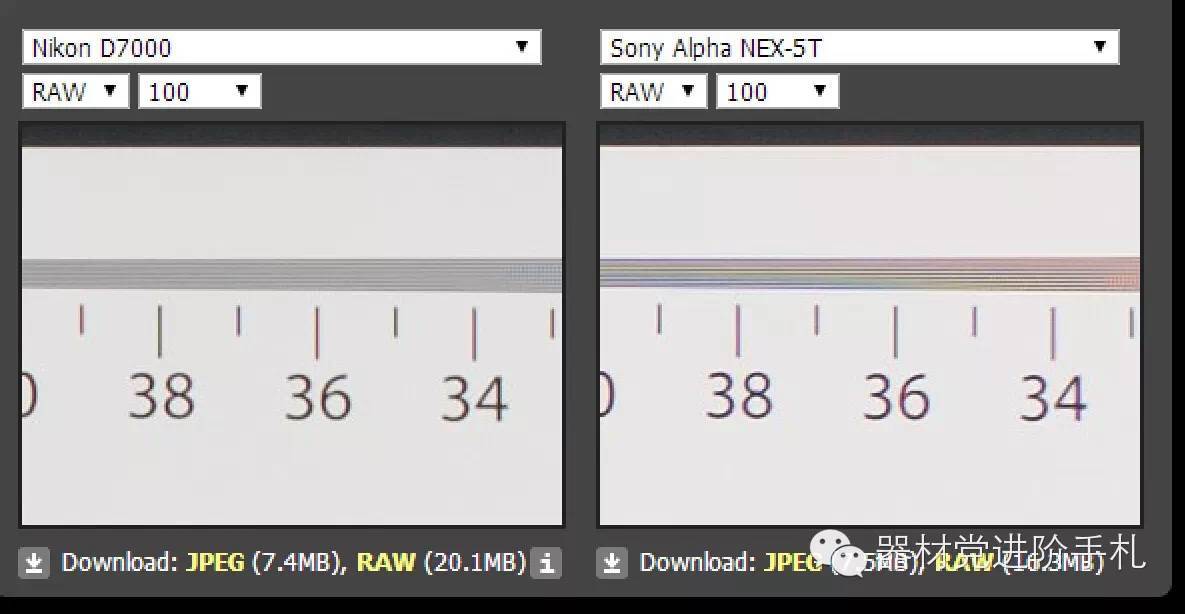Click the 器材党进阶手札 watermark text
The image size is (1185, 614).
1010,552
